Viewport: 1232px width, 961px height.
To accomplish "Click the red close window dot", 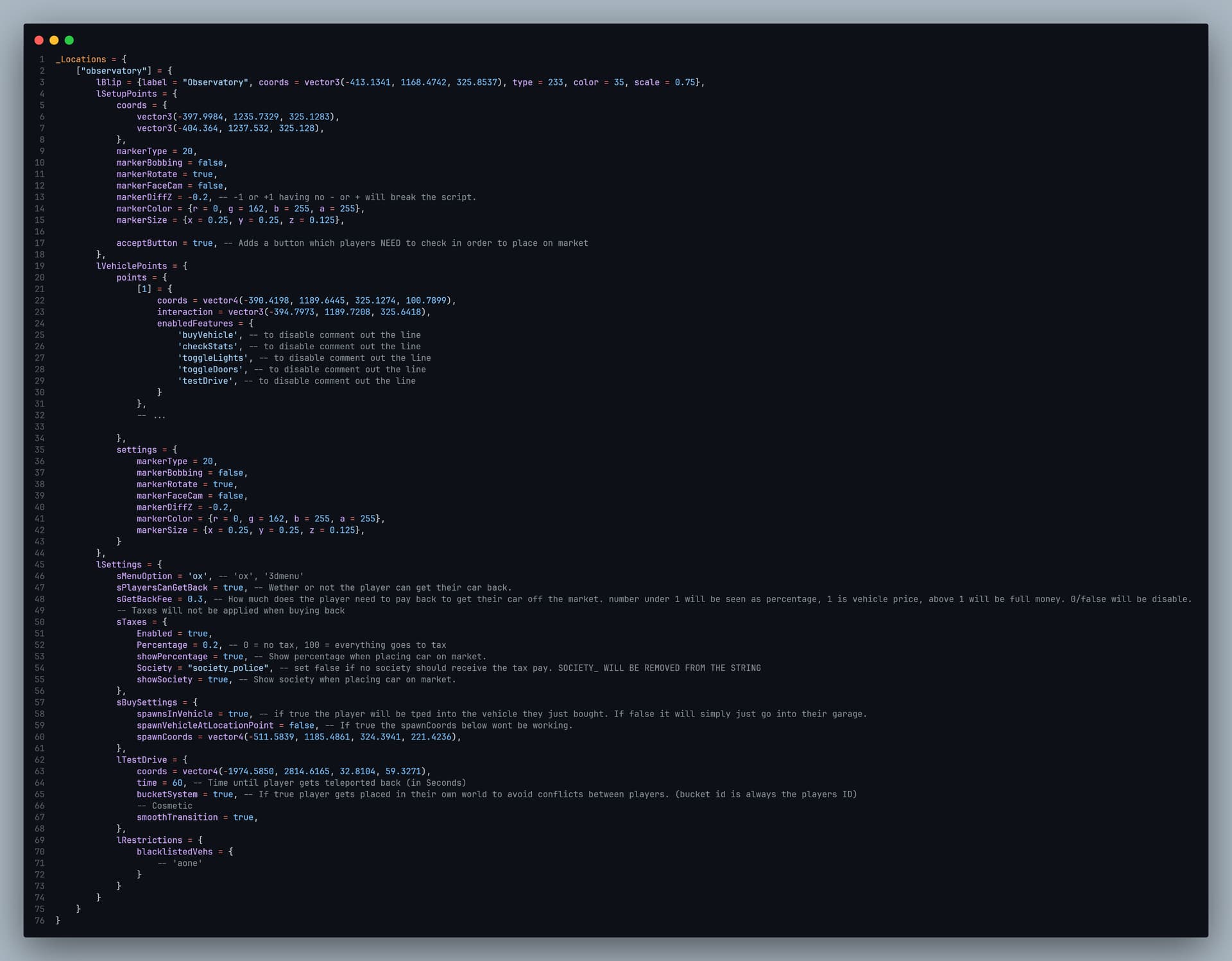I will (x=38, y=40).
